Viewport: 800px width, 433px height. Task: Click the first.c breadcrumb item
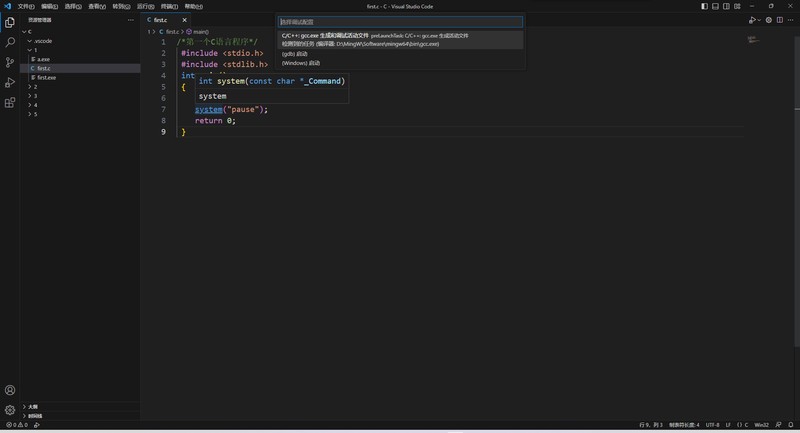click(x=169, y=32)
